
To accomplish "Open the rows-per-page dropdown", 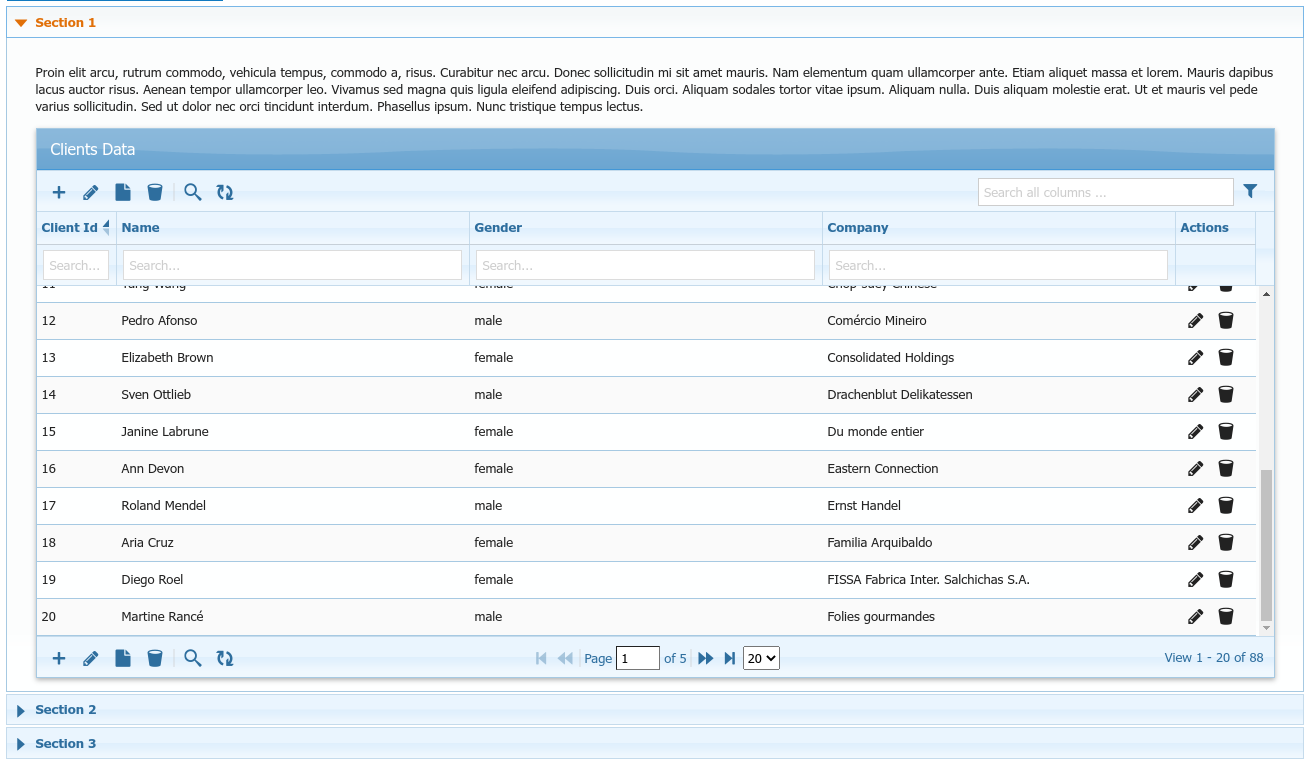I will [x=761, y=658].
